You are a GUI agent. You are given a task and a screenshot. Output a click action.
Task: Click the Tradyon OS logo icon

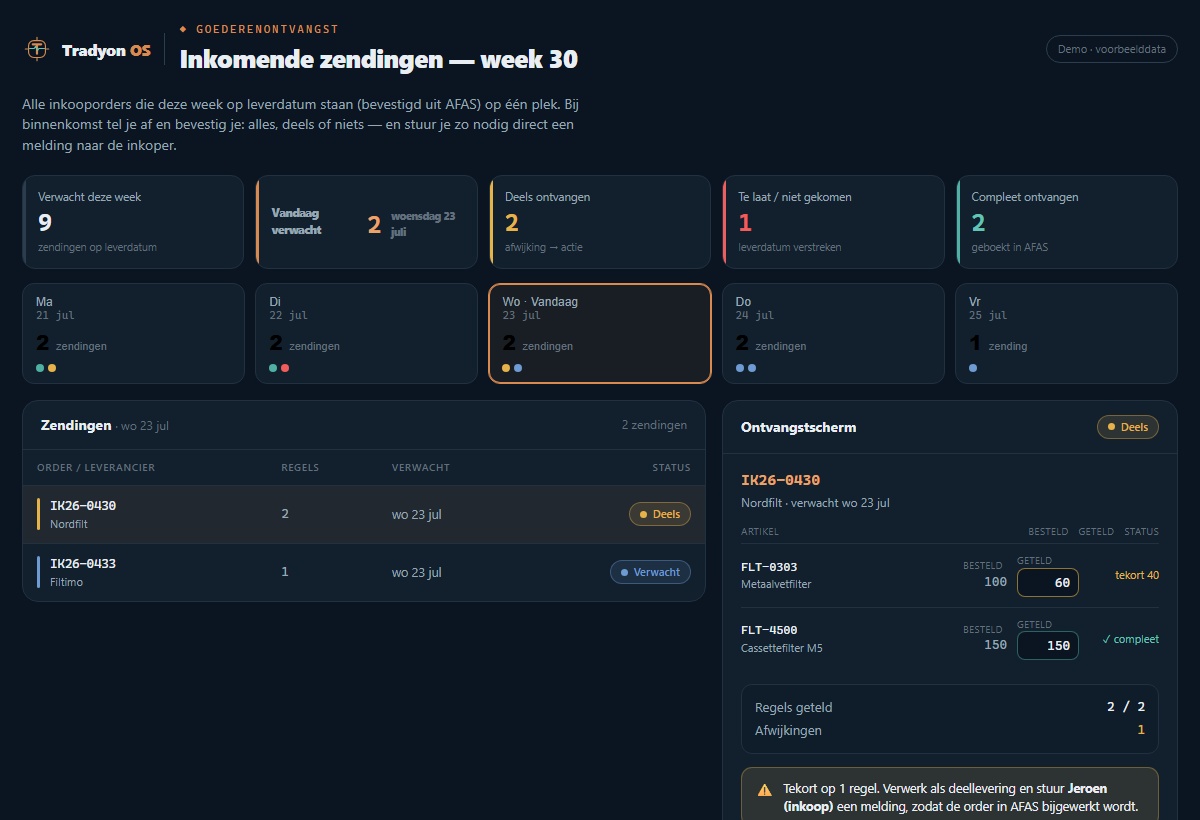point(37,49)
